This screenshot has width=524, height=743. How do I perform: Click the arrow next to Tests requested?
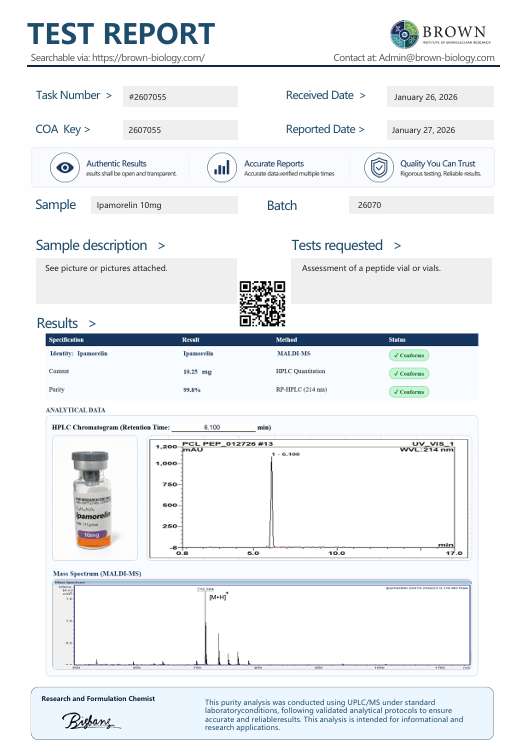[x=398, y=246]
